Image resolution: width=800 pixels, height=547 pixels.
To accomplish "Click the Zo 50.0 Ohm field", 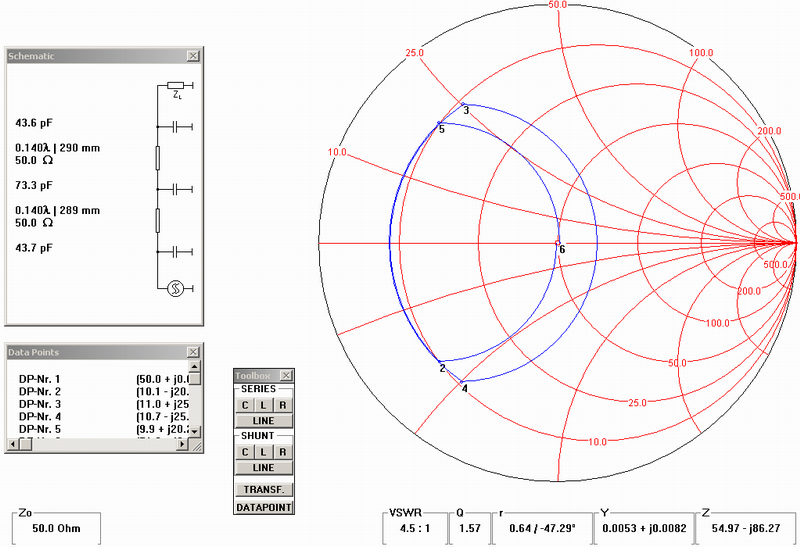I will [x=57, y=529].
